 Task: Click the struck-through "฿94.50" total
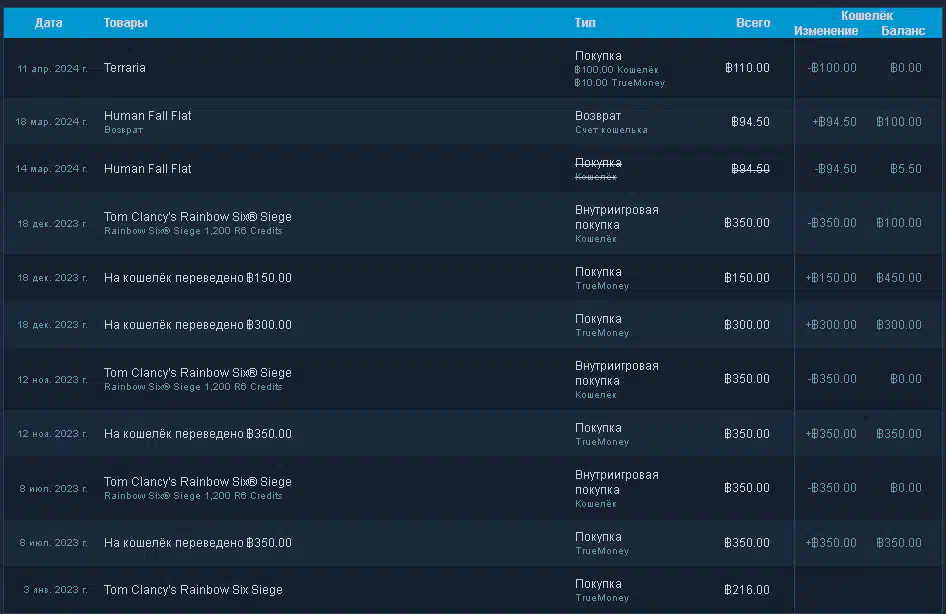pos(751,169)
